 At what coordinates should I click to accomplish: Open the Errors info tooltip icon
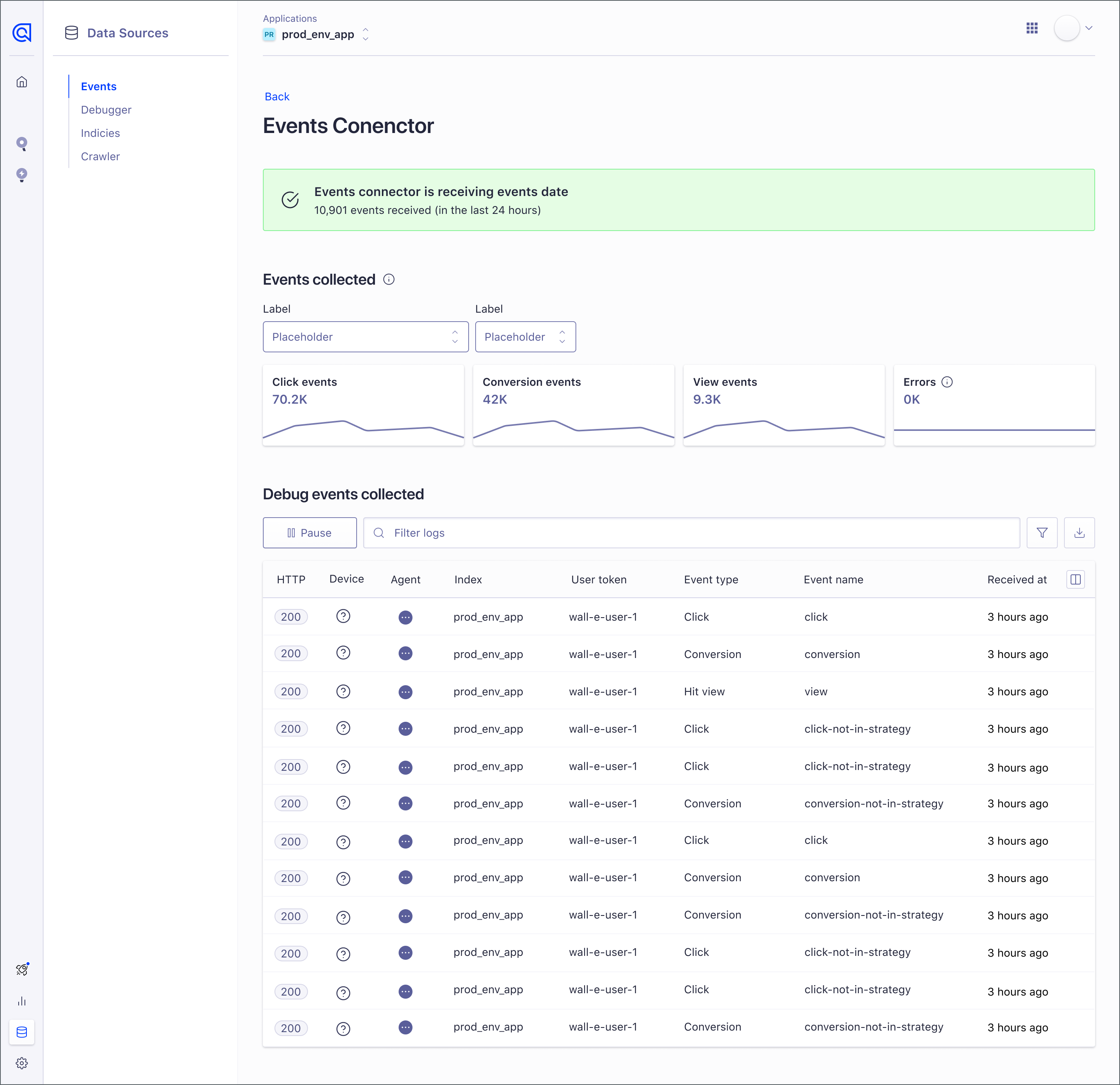tap(948, 381)
